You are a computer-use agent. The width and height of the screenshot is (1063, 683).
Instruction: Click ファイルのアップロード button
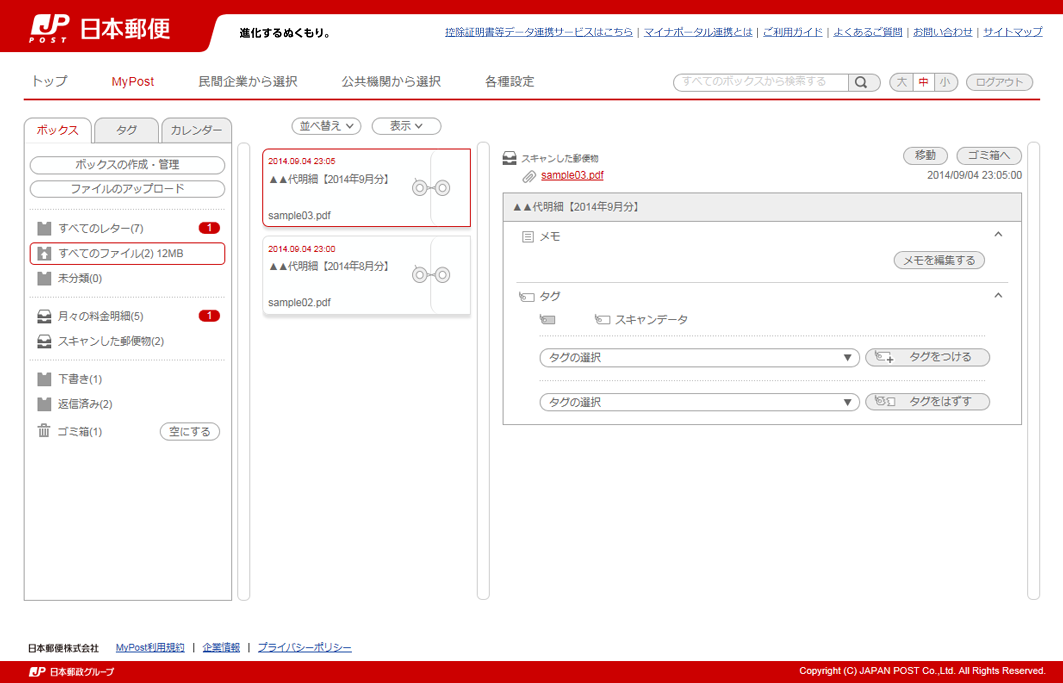pyautogui.click(x=127, y=189)
